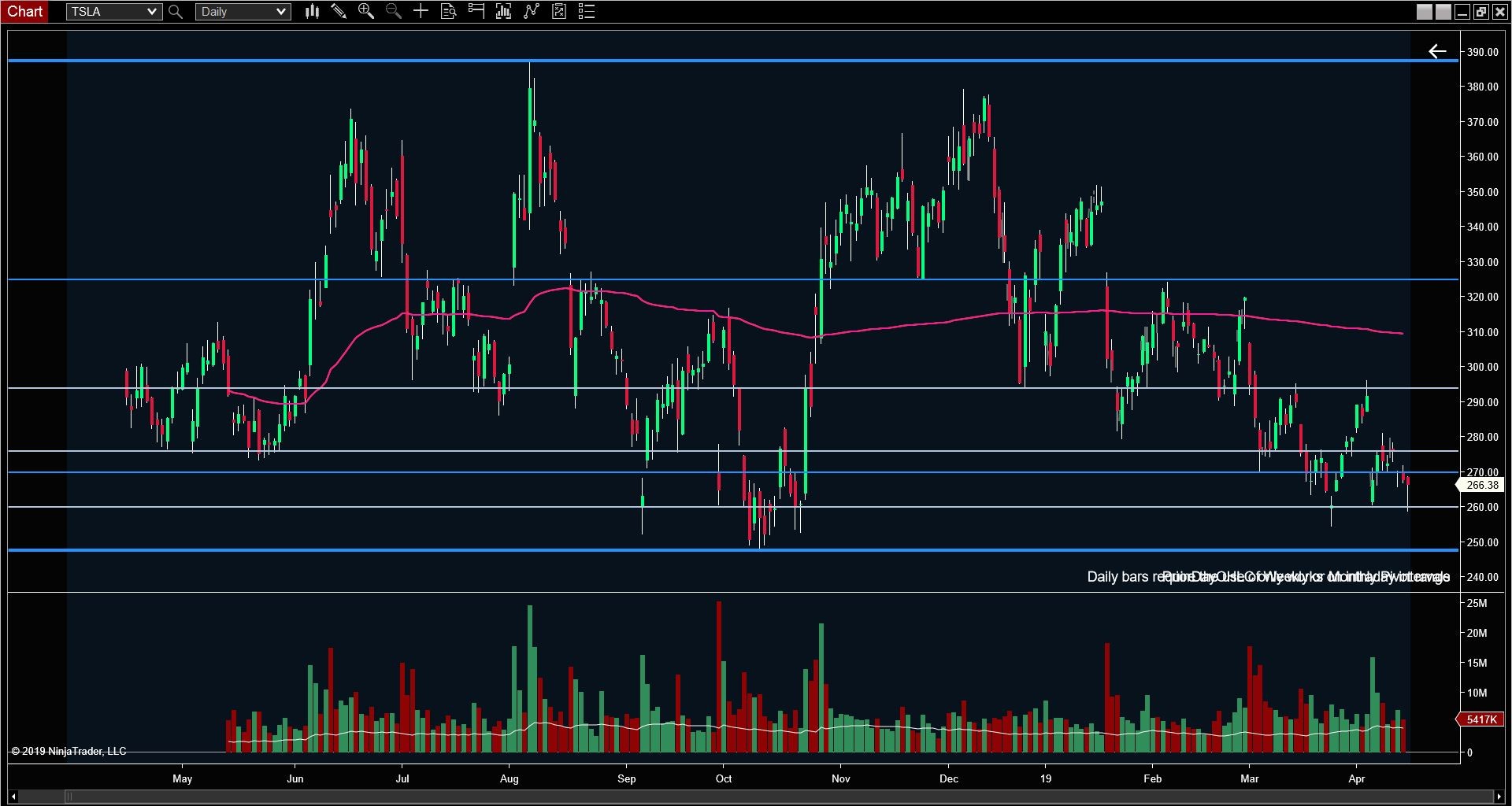Open the Daily interval dropdown
This screenshot has height=806, width=1512.
click(243, 12)
